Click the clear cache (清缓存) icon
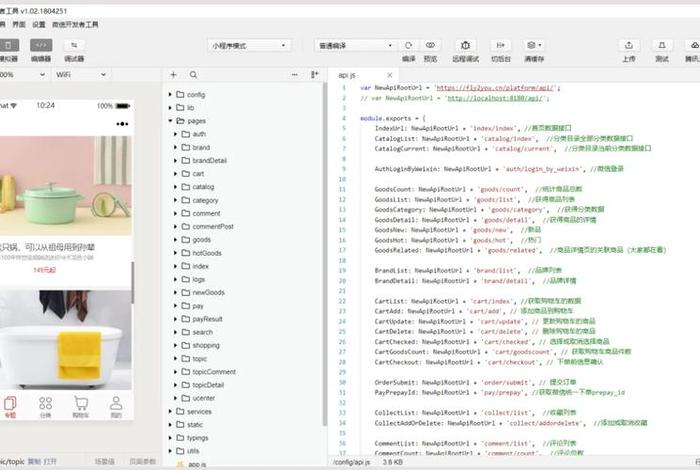Screen dimensions: 700x470 point(534,45)
